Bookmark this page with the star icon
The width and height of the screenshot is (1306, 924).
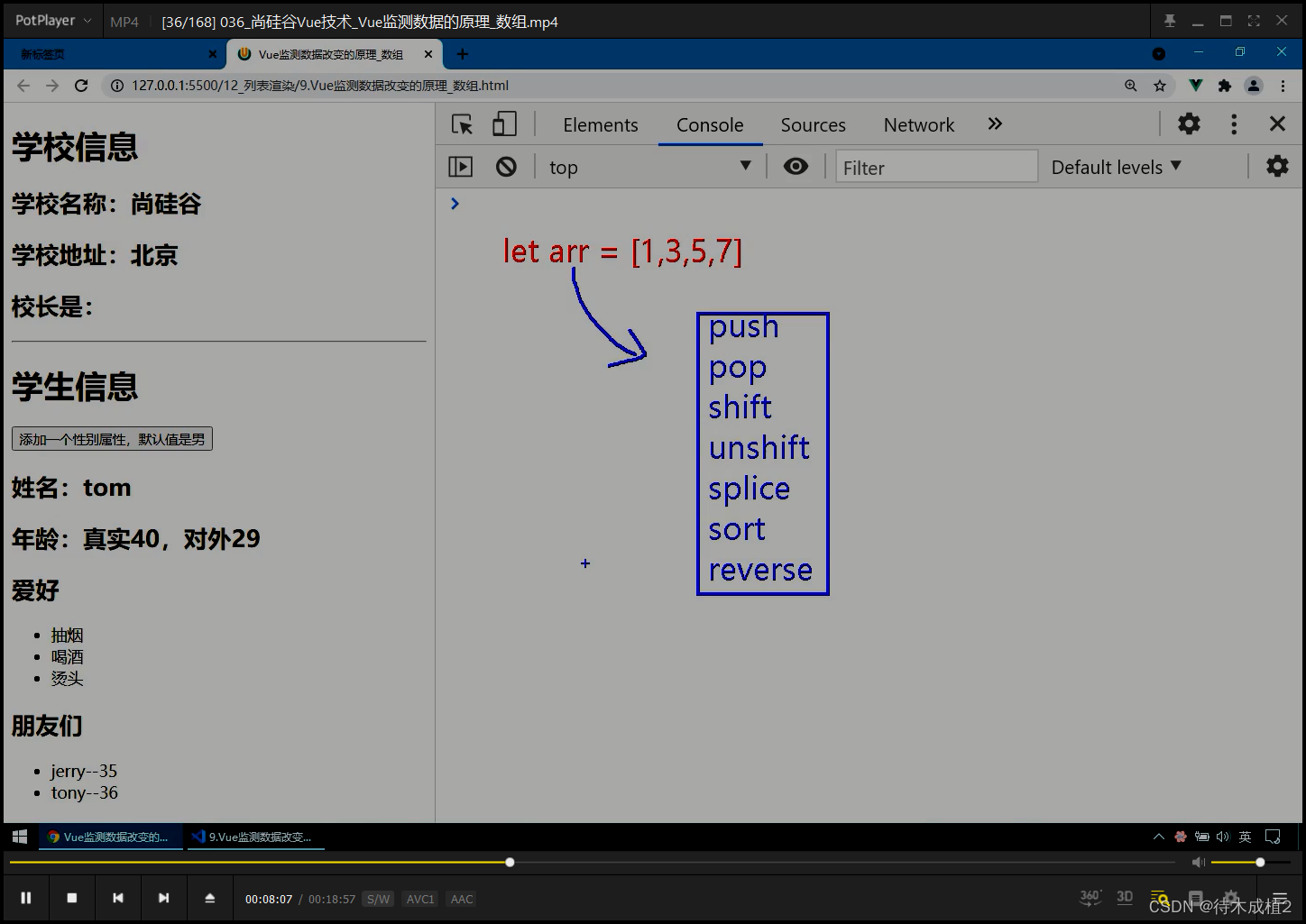click(x=1160, y=86)
